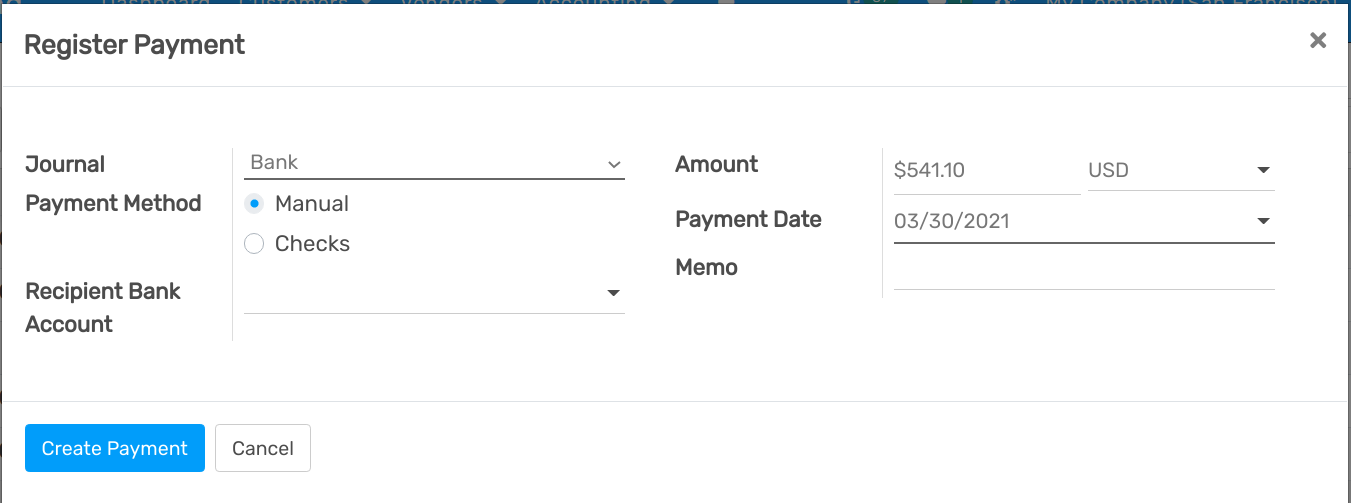Click the Journal field label
This screenshot has height=503, width=1351.
pyautogui.click(x=65, y=164)
